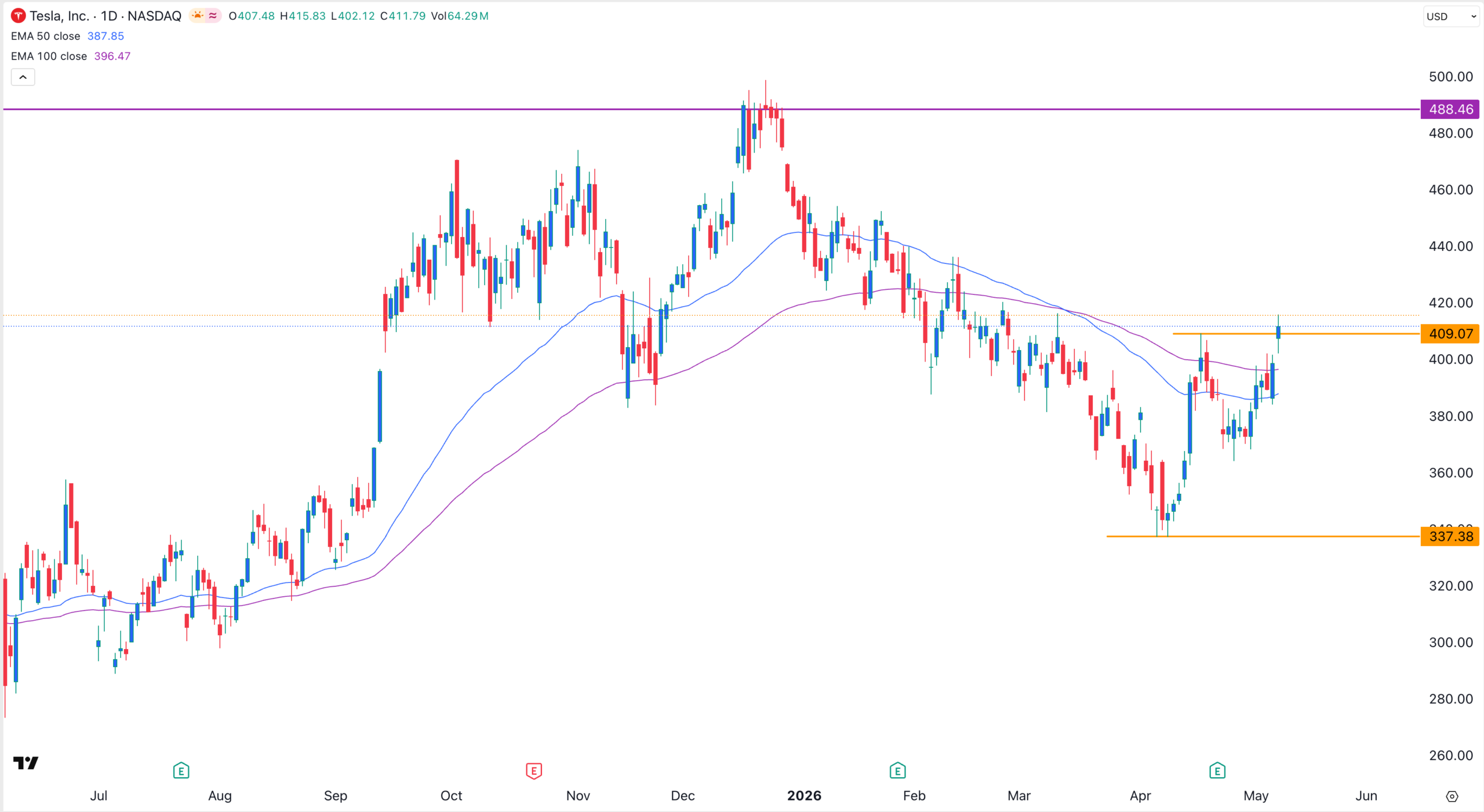Click the volume value 64.29M

468,16
